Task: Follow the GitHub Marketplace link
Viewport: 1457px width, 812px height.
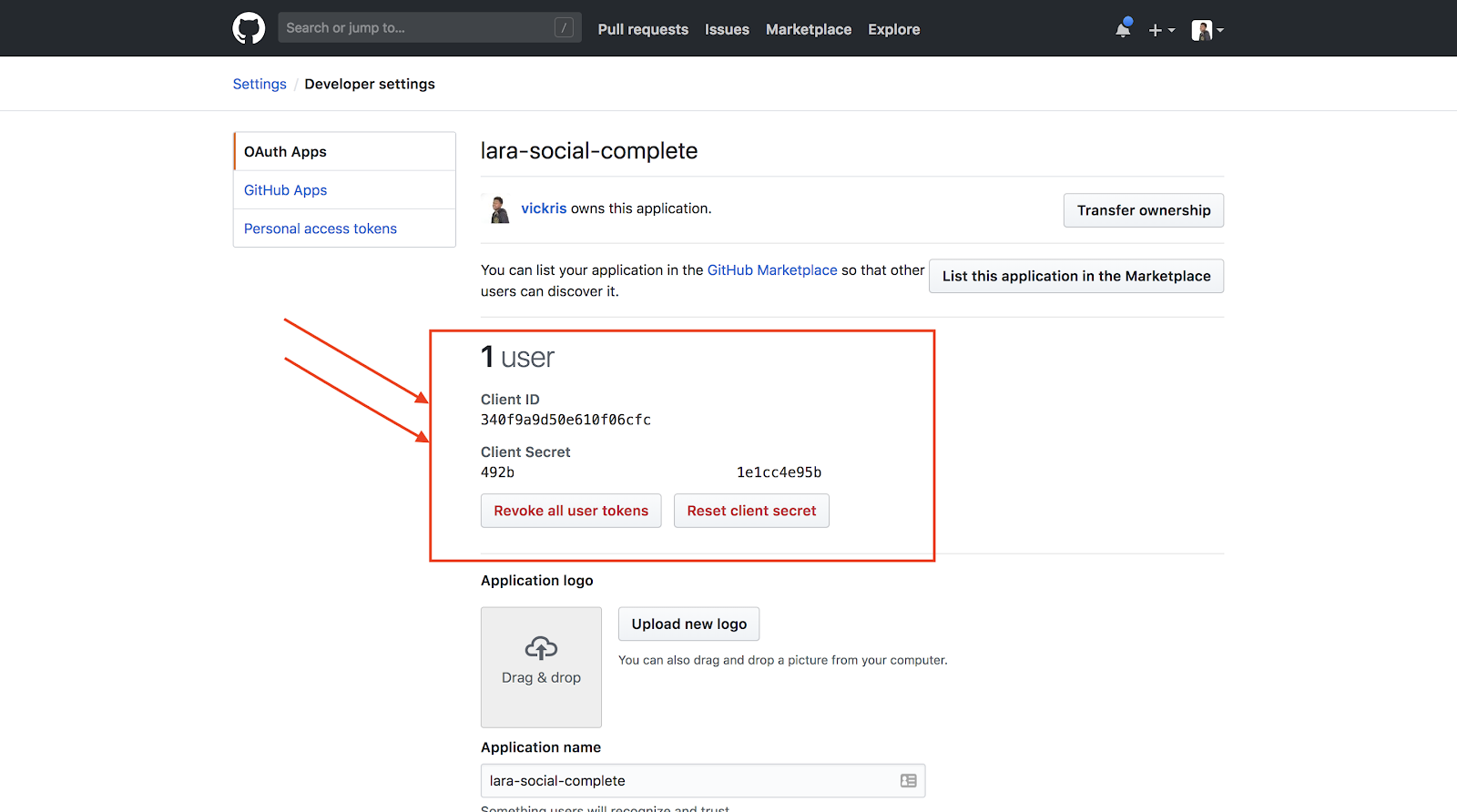Action: (772, 270)
